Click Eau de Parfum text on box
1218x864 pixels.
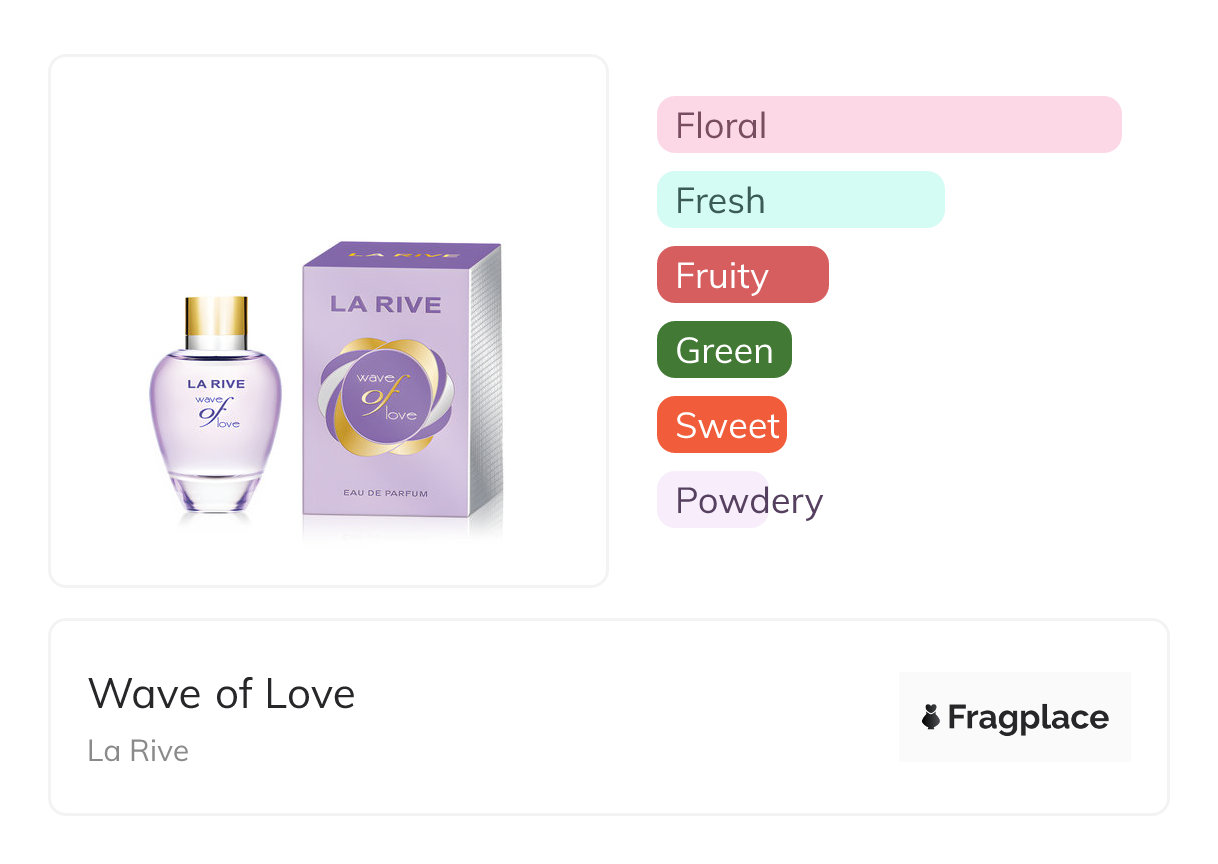(385, 493)
